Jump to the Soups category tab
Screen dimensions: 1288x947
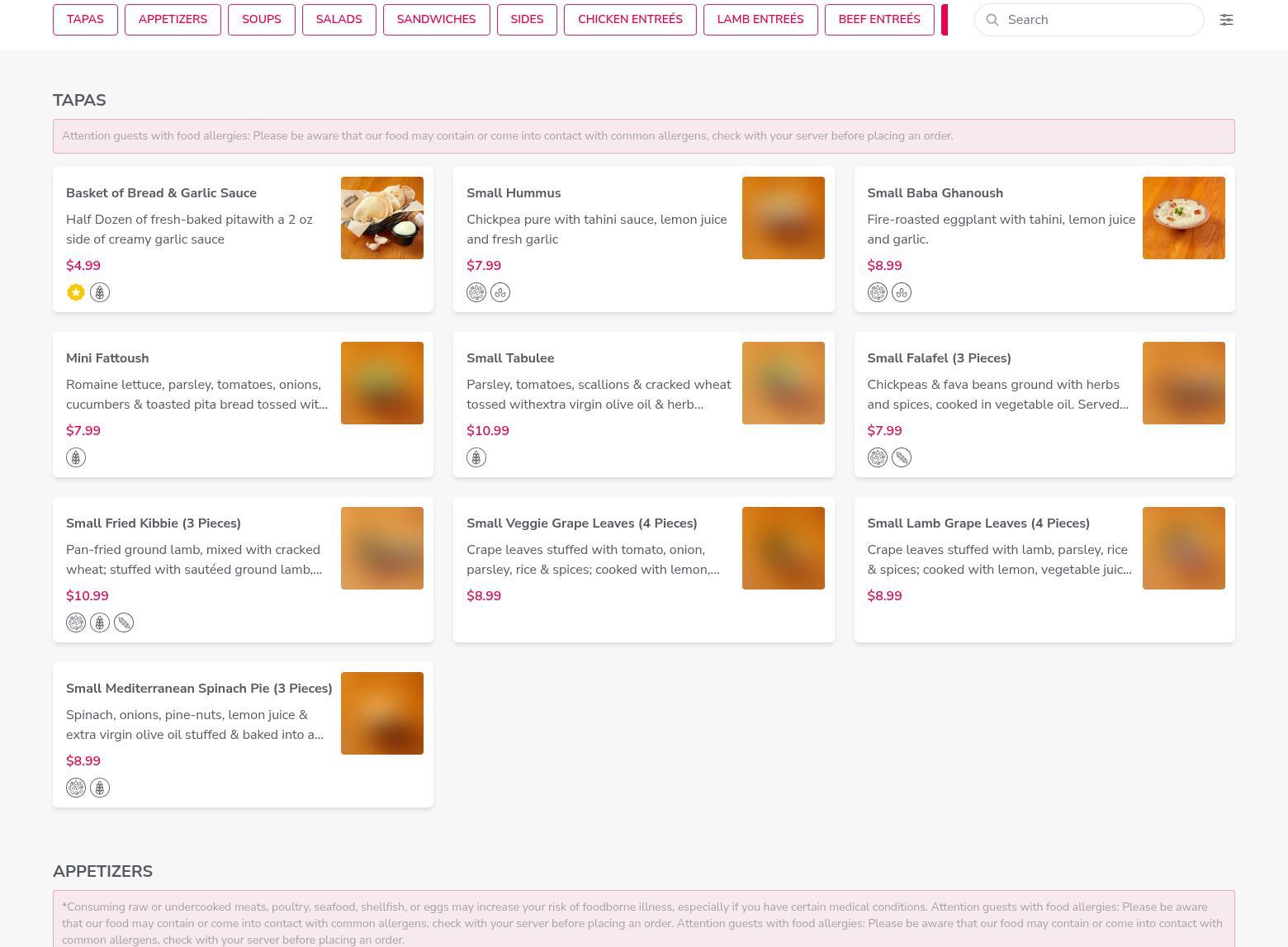point(261,20)
